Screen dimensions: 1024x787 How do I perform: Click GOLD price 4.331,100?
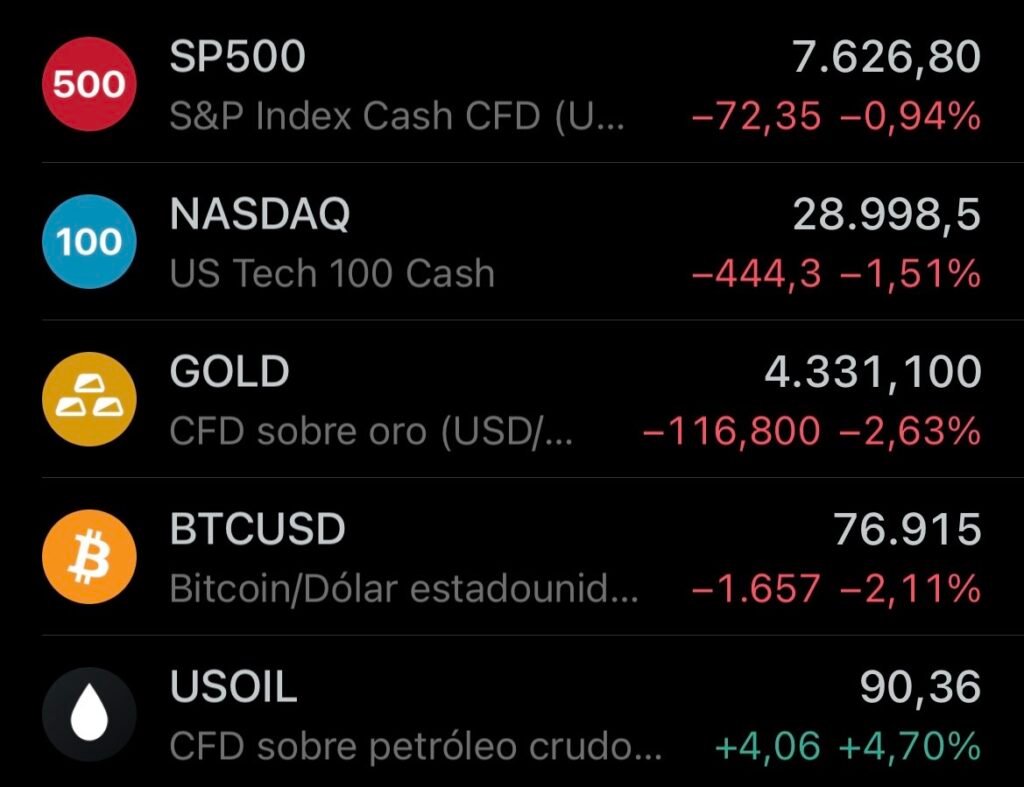872,373
